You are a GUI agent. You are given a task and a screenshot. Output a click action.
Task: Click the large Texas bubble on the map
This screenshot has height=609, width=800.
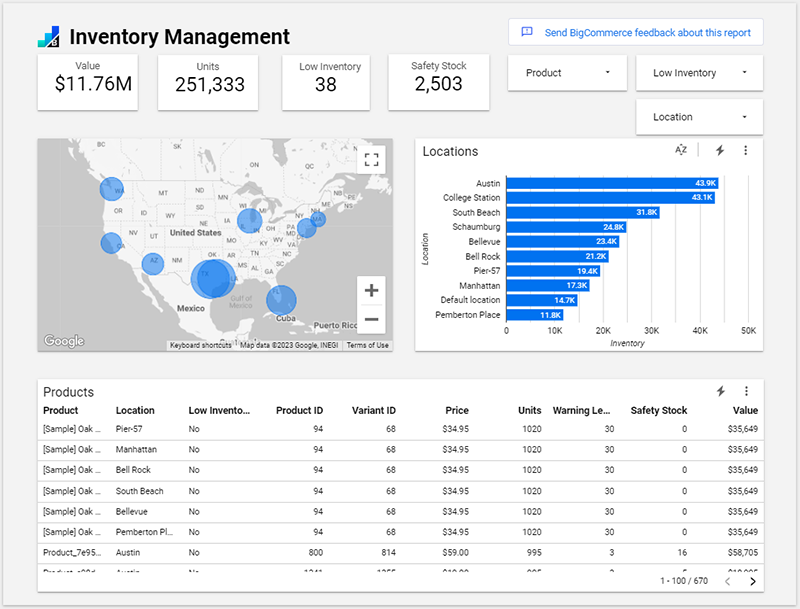click(213, 277)
